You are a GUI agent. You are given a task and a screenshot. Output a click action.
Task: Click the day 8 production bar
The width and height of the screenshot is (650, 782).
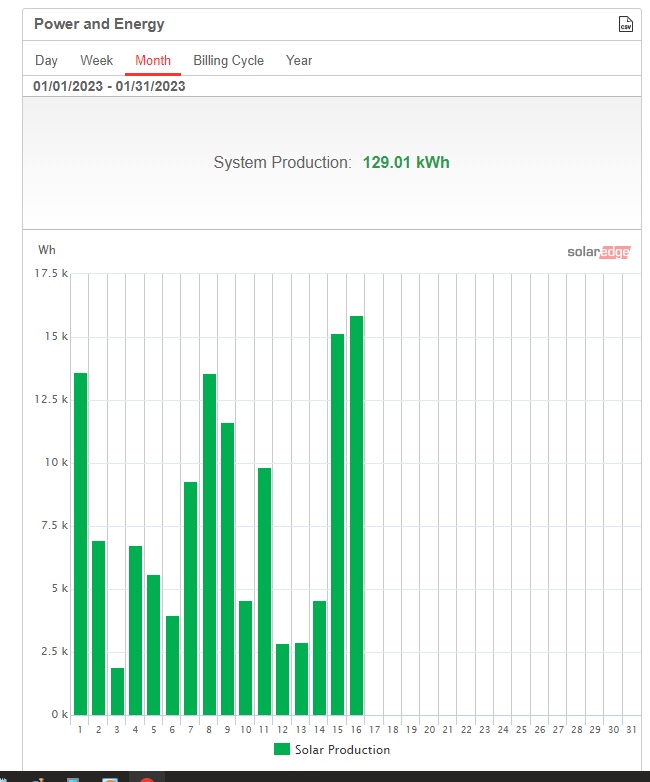point(210,544)
